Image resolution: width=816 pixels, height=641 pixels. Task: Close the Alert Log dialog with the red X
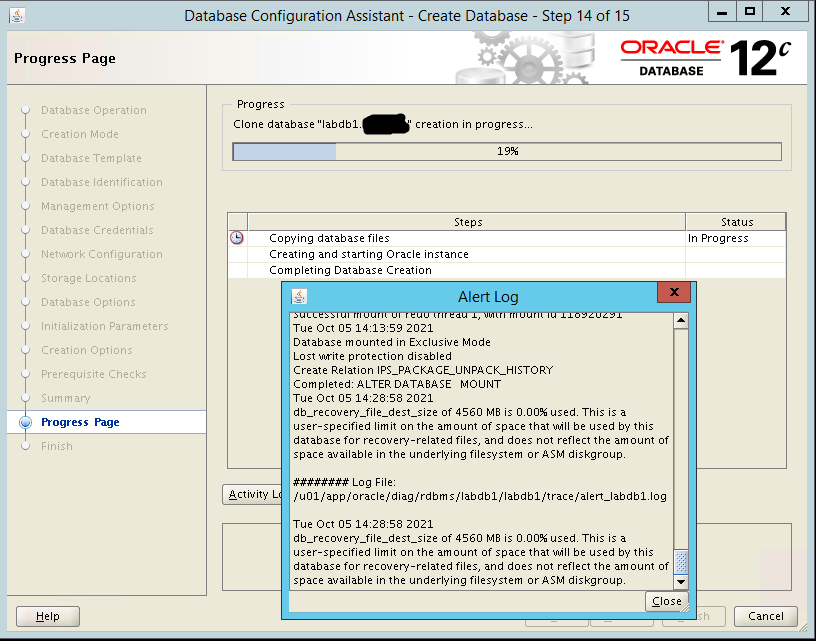pyautogui.click(x=674, y=292)
